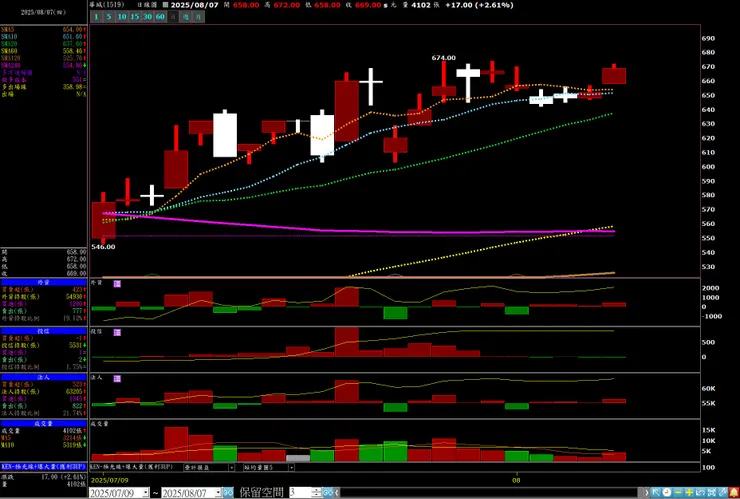Image resolution: width=740 pixels, height=499 pixels.
Task: Click the SMA10 legend entry
Action: pyautogui.click(x=43, y=36)
